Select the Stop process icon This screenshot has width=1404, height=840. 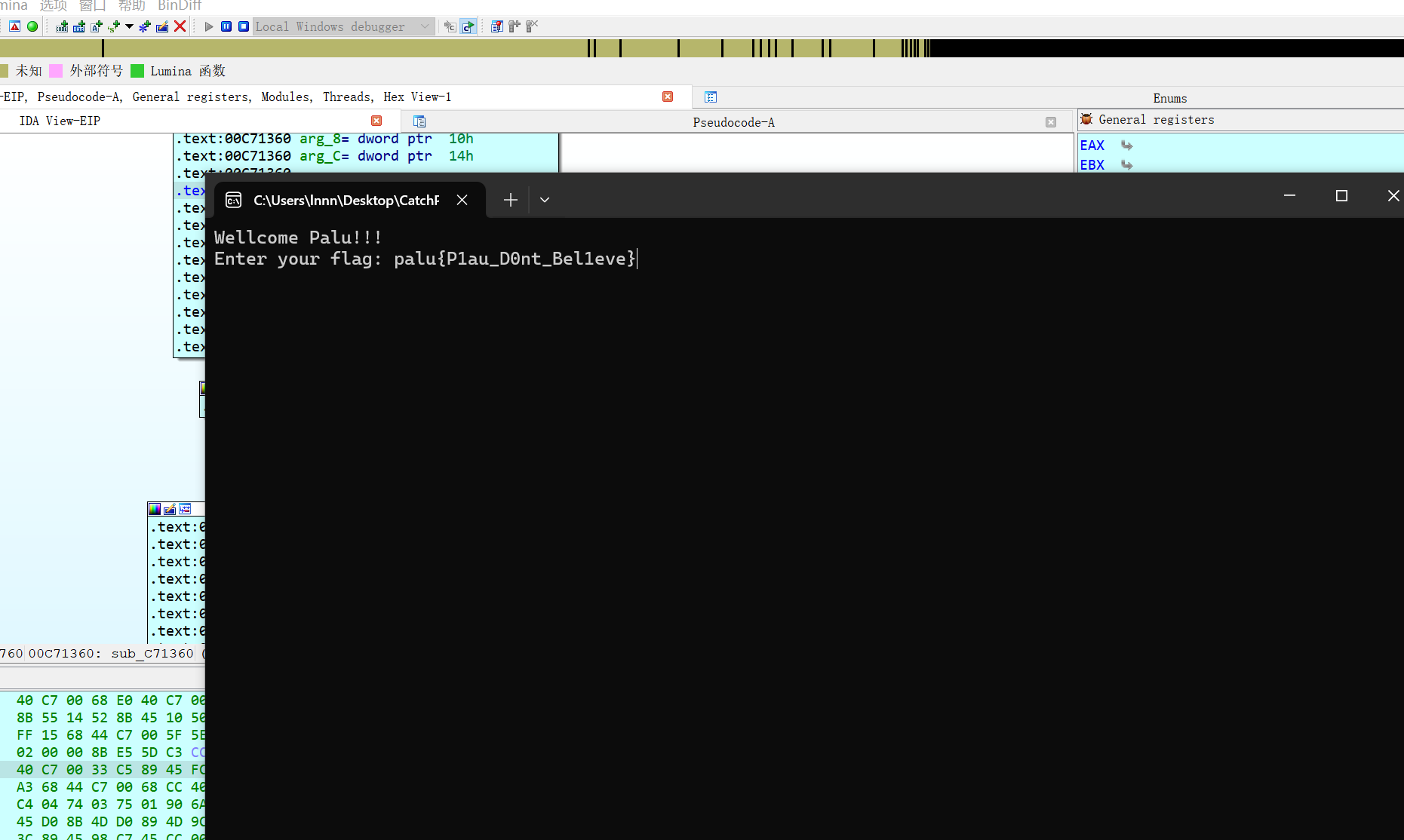pos(243,26)
